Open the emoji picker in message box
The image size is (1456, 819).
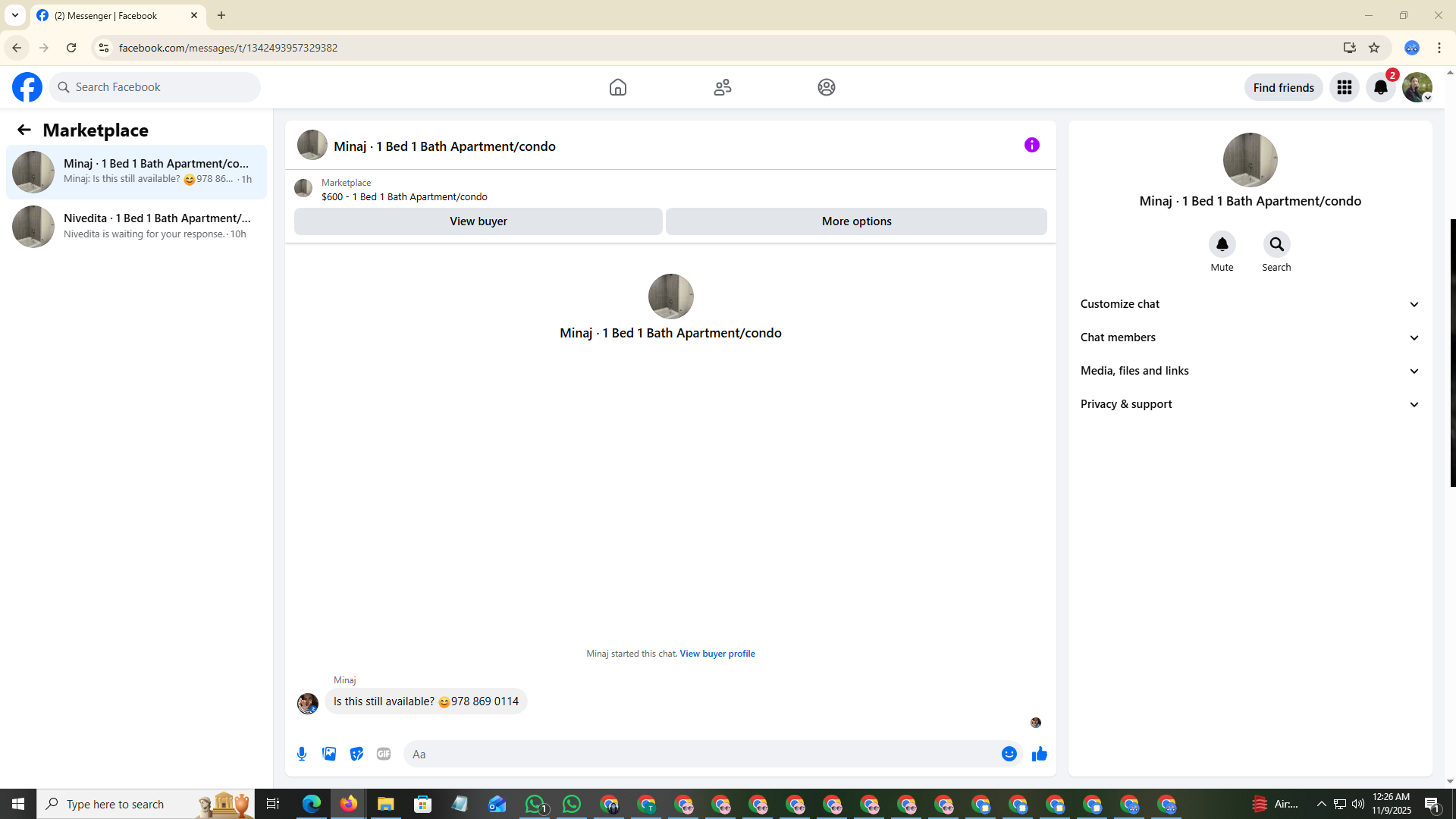[x=1009, y=754]
